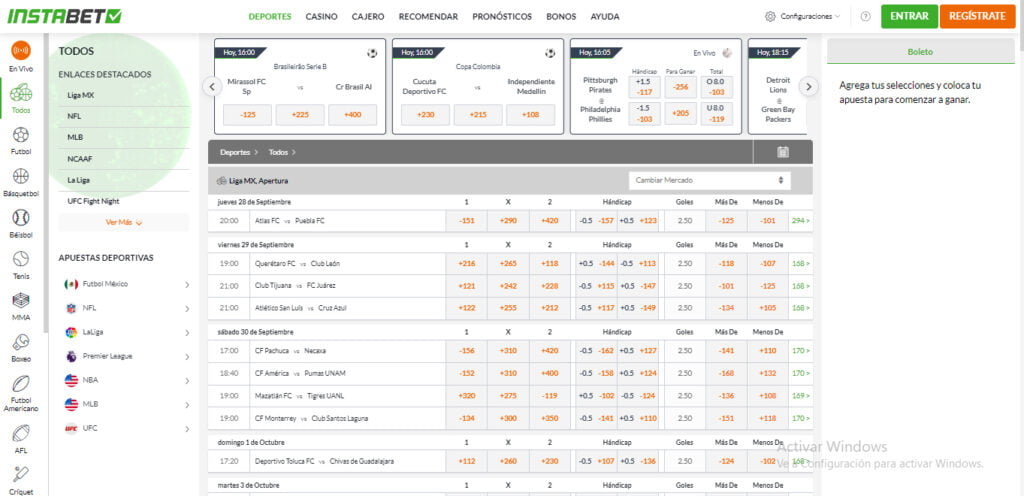The height and width of the screenshot is (496, 1024).
Task: Open the Bonos menu item
Action: 561,17
